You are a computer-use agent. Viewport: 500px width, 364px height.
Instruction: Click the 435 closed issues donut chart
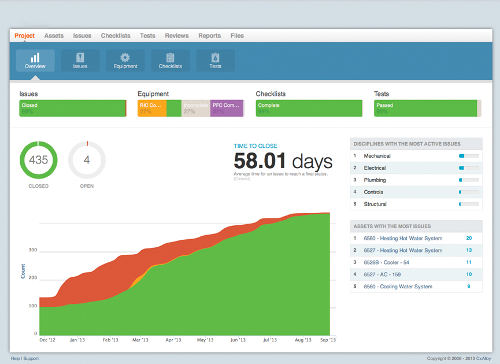(39, 160)
